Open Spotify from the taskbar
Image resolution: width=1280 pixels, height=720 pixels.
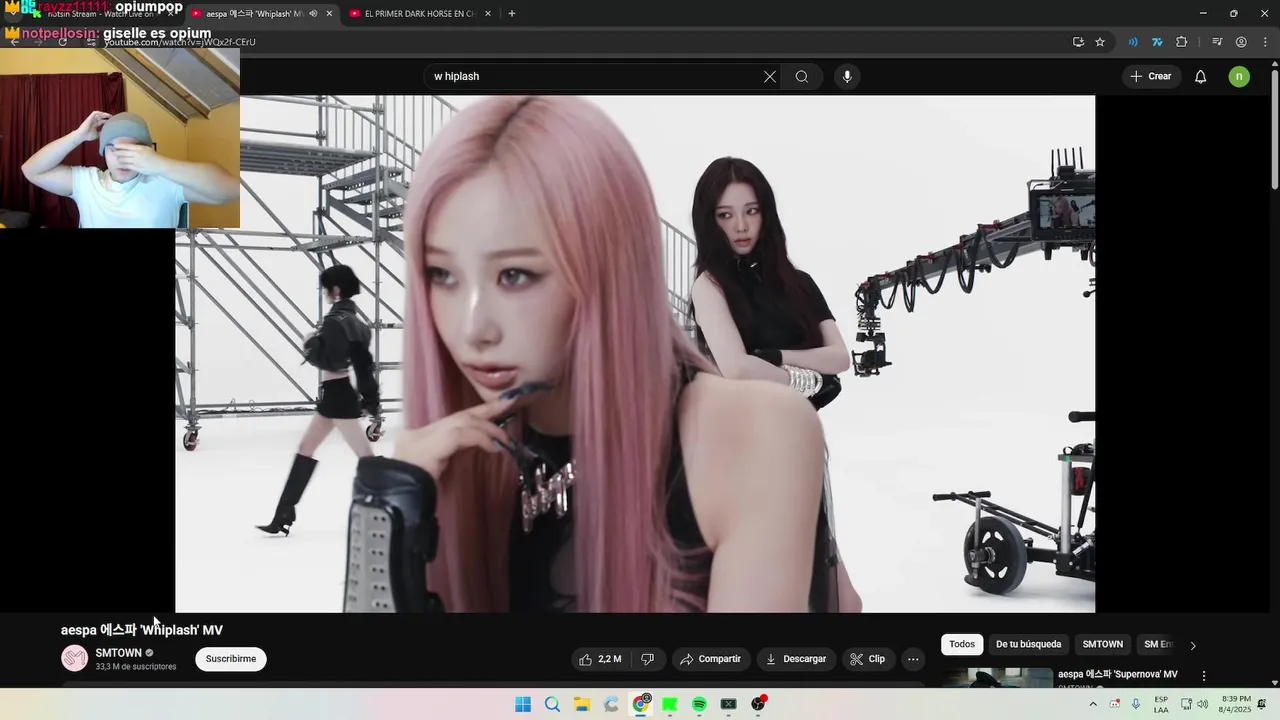tap(699, 704)
